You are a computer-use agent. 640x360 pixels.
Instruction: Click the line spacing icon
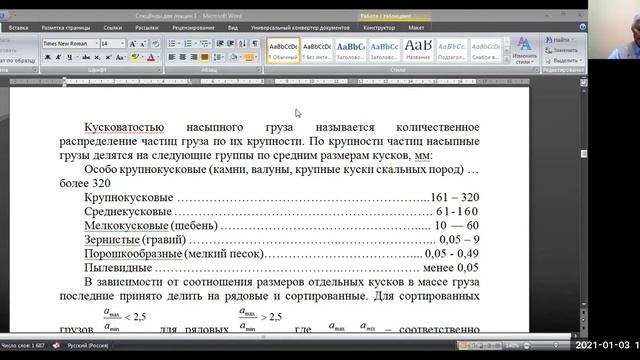[218, 57]
